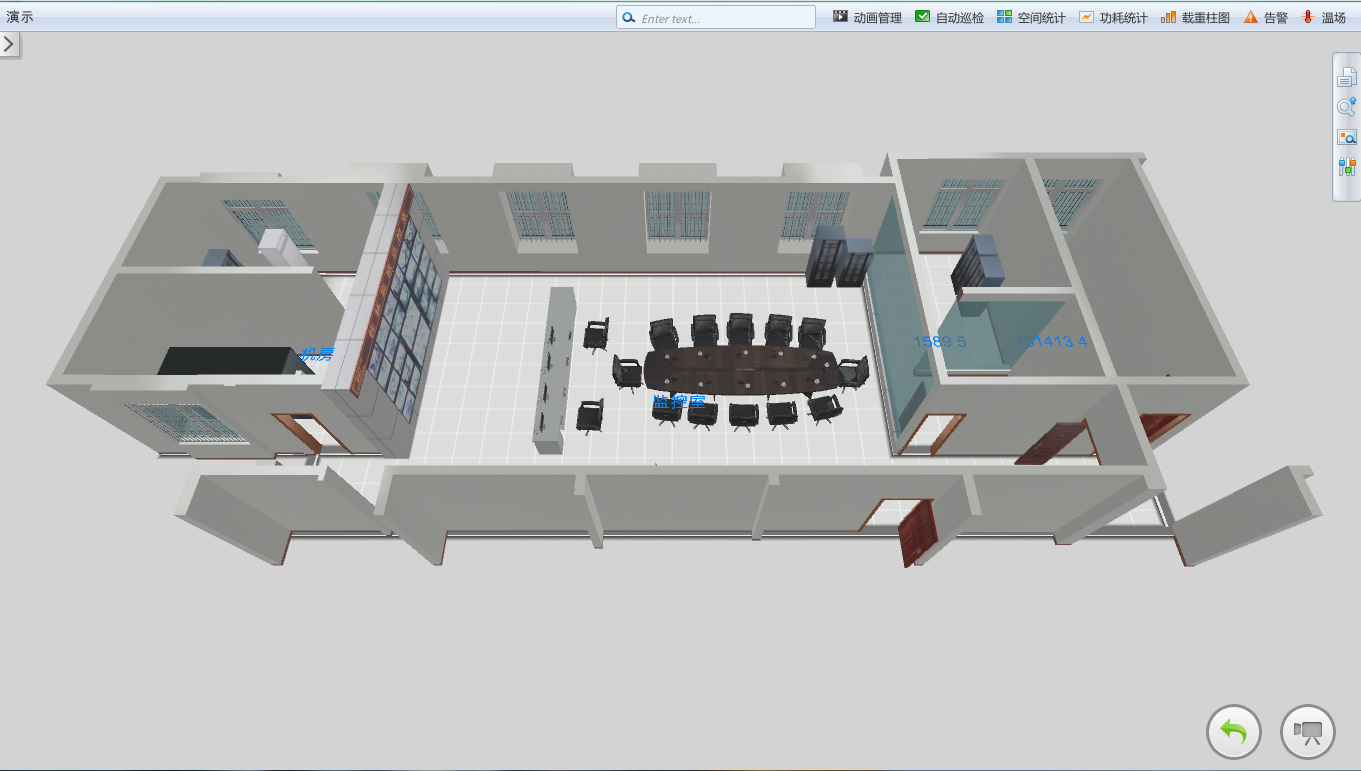Select the 机房 room label
This screenshot has width=1361, height=771.
pos(316,354)
